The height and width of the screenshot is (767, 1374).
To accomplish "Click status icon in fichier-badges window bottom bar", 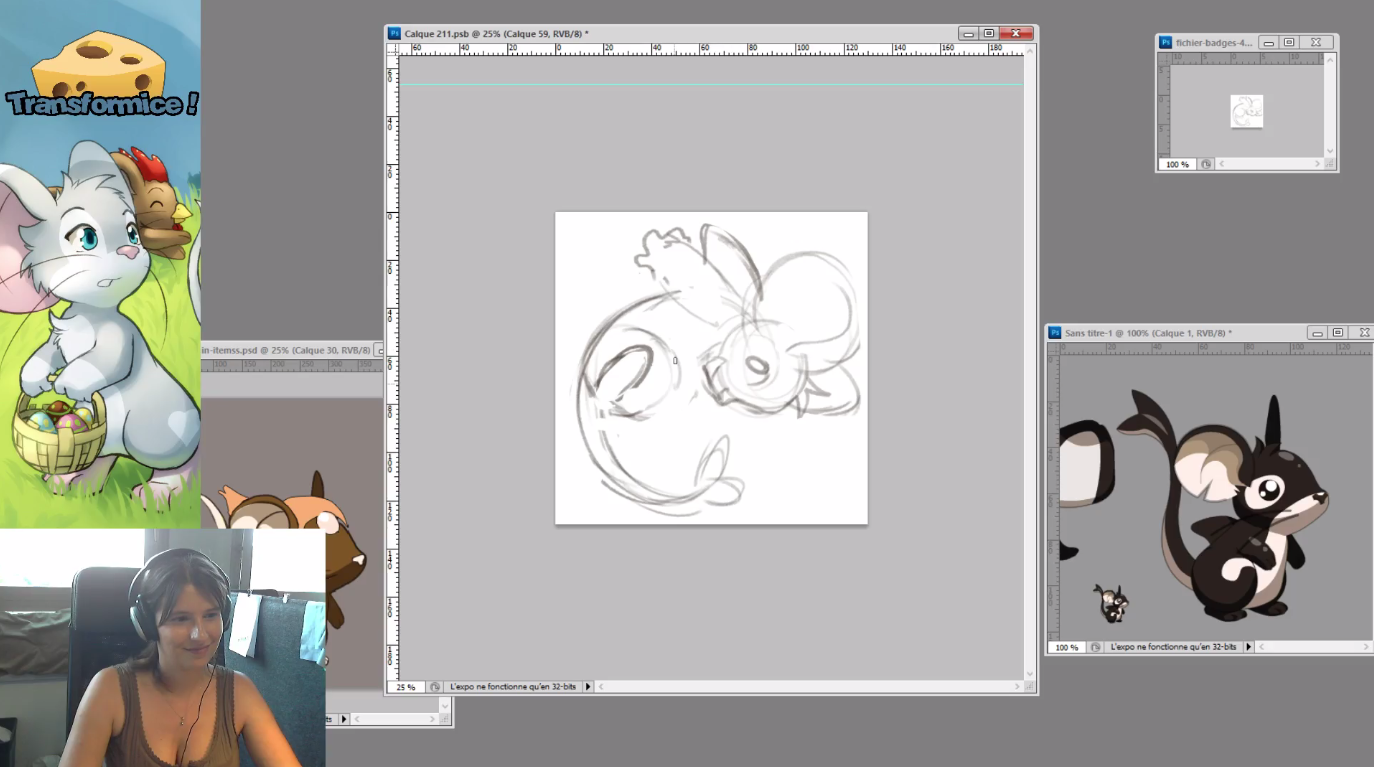I will pyautogui.click(x=1206, y=164).
